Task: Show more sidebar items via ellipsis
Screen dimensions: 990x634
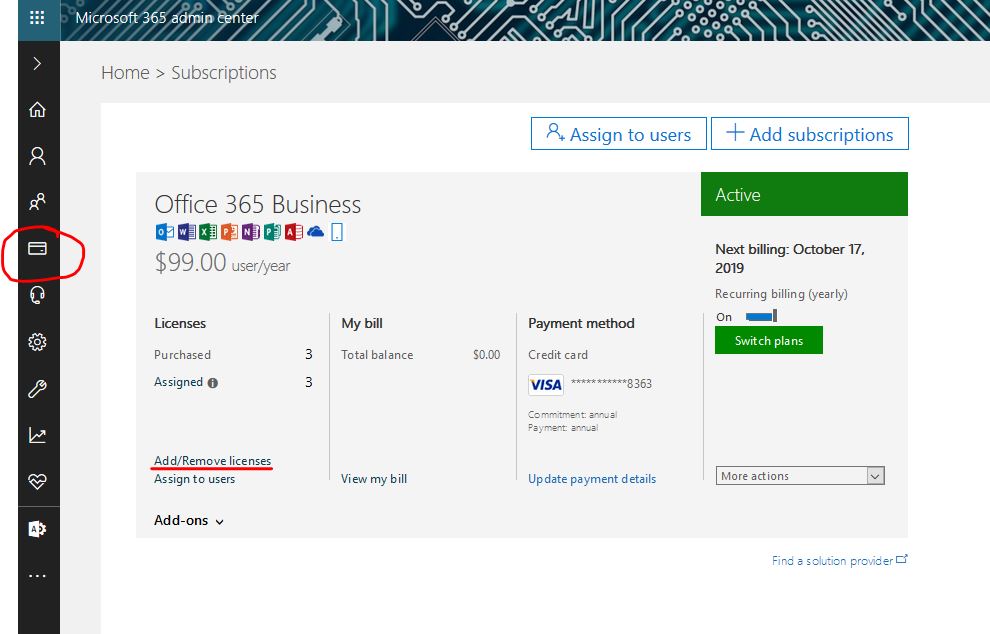Action: [37, 575]
